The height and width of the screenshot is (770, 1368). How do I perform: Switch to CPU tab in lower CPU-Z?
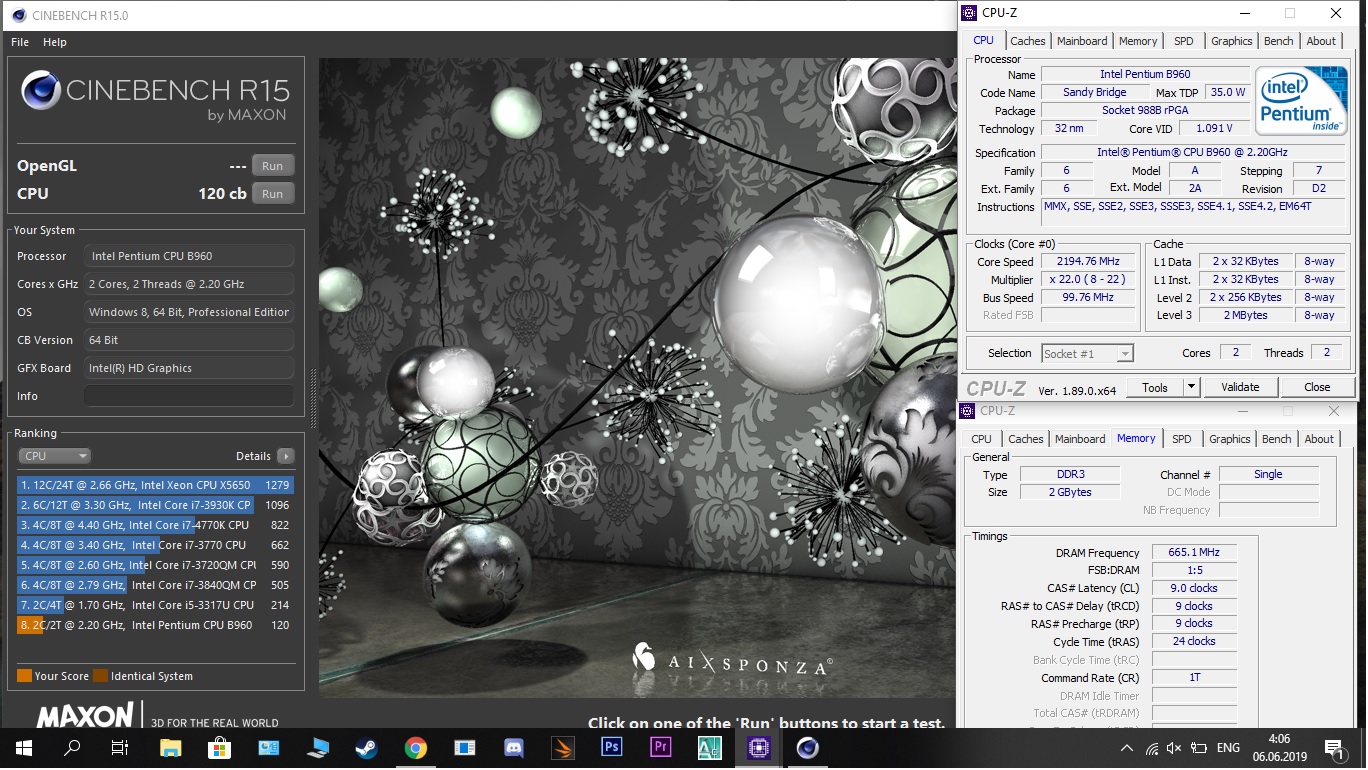982,439
